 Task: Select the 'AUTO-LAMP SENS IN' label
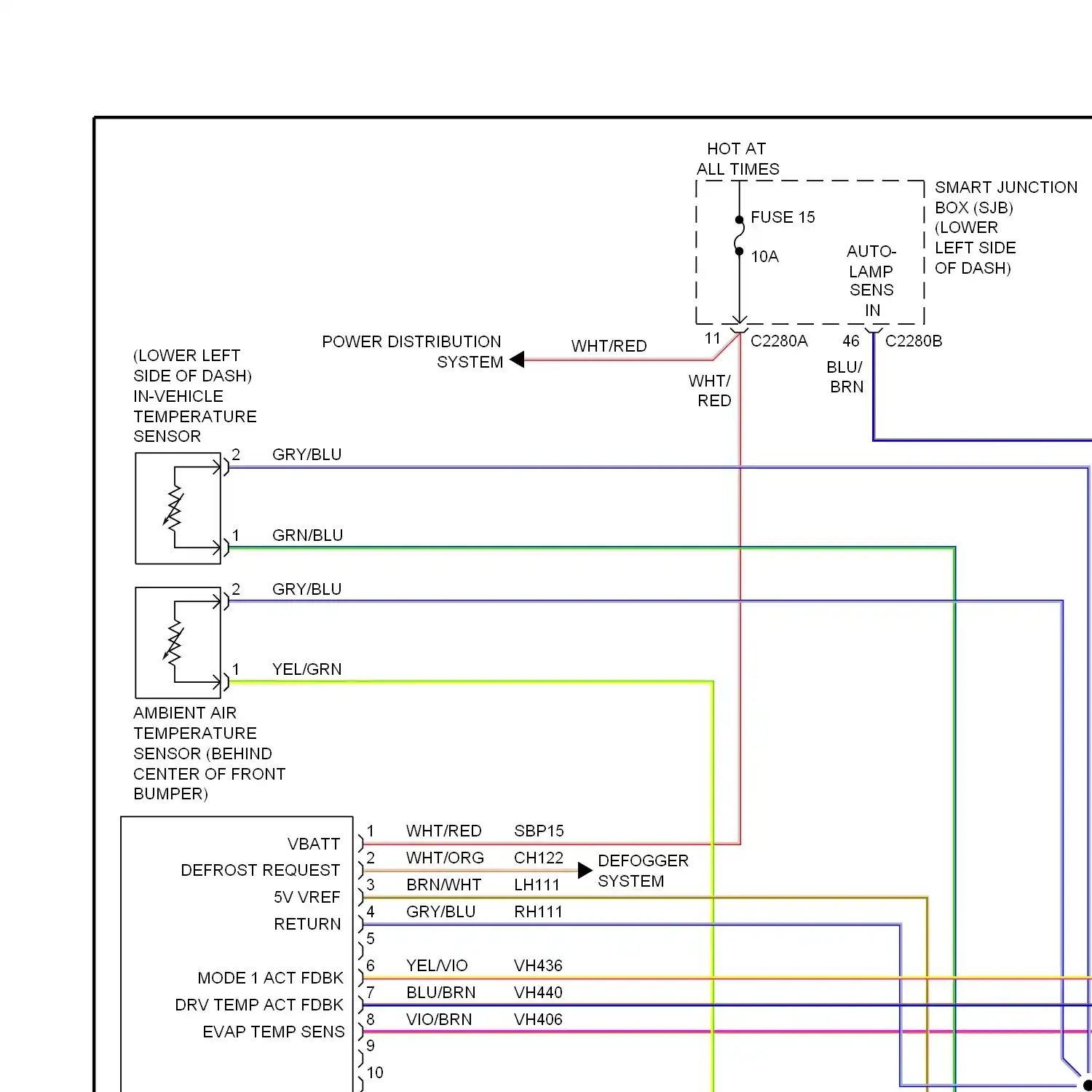click(x=871, y=280)
